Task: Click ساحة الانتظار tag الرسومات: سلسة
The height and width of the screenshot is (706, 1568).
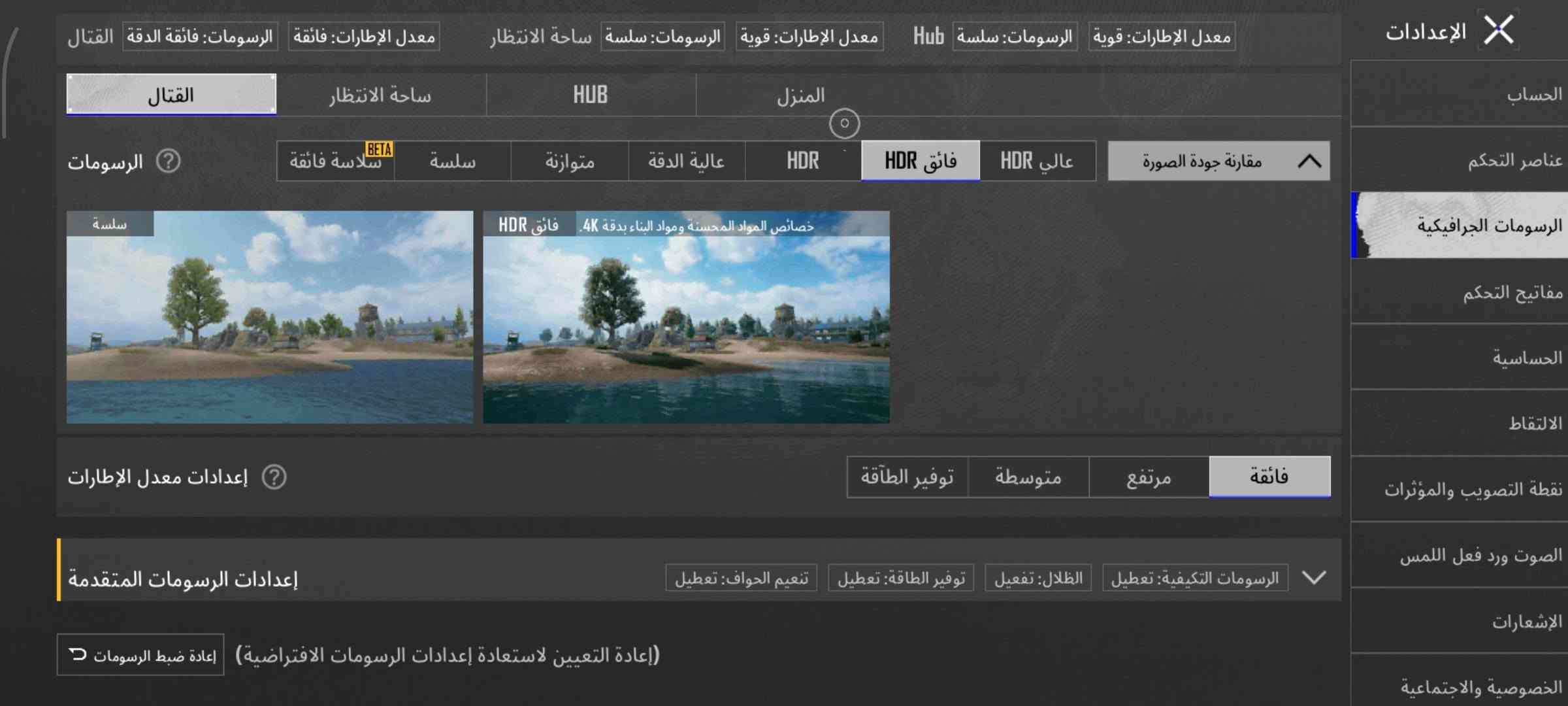Action: click(x=662, y=37)
